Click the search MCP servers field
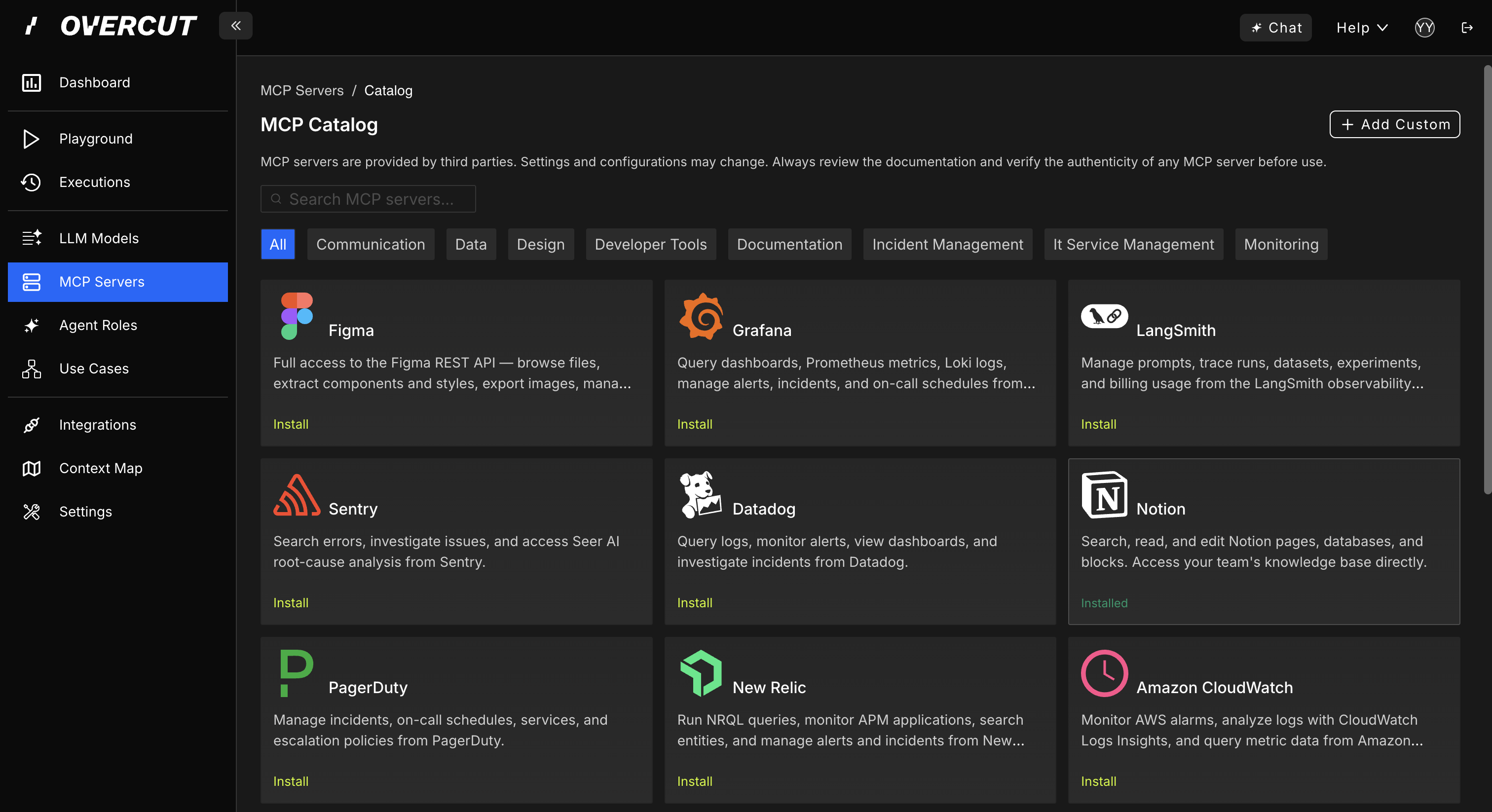 368,199
